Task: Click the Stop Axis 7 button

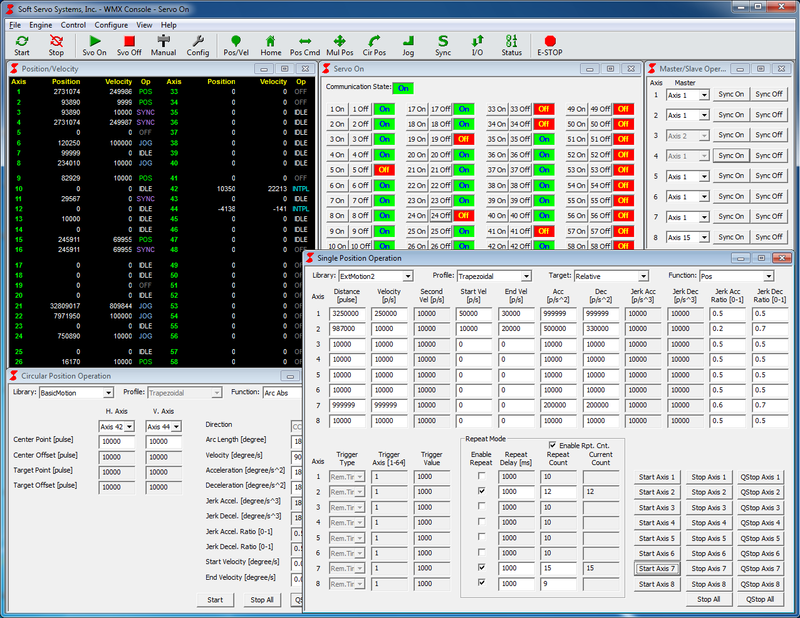Action: 709,568
